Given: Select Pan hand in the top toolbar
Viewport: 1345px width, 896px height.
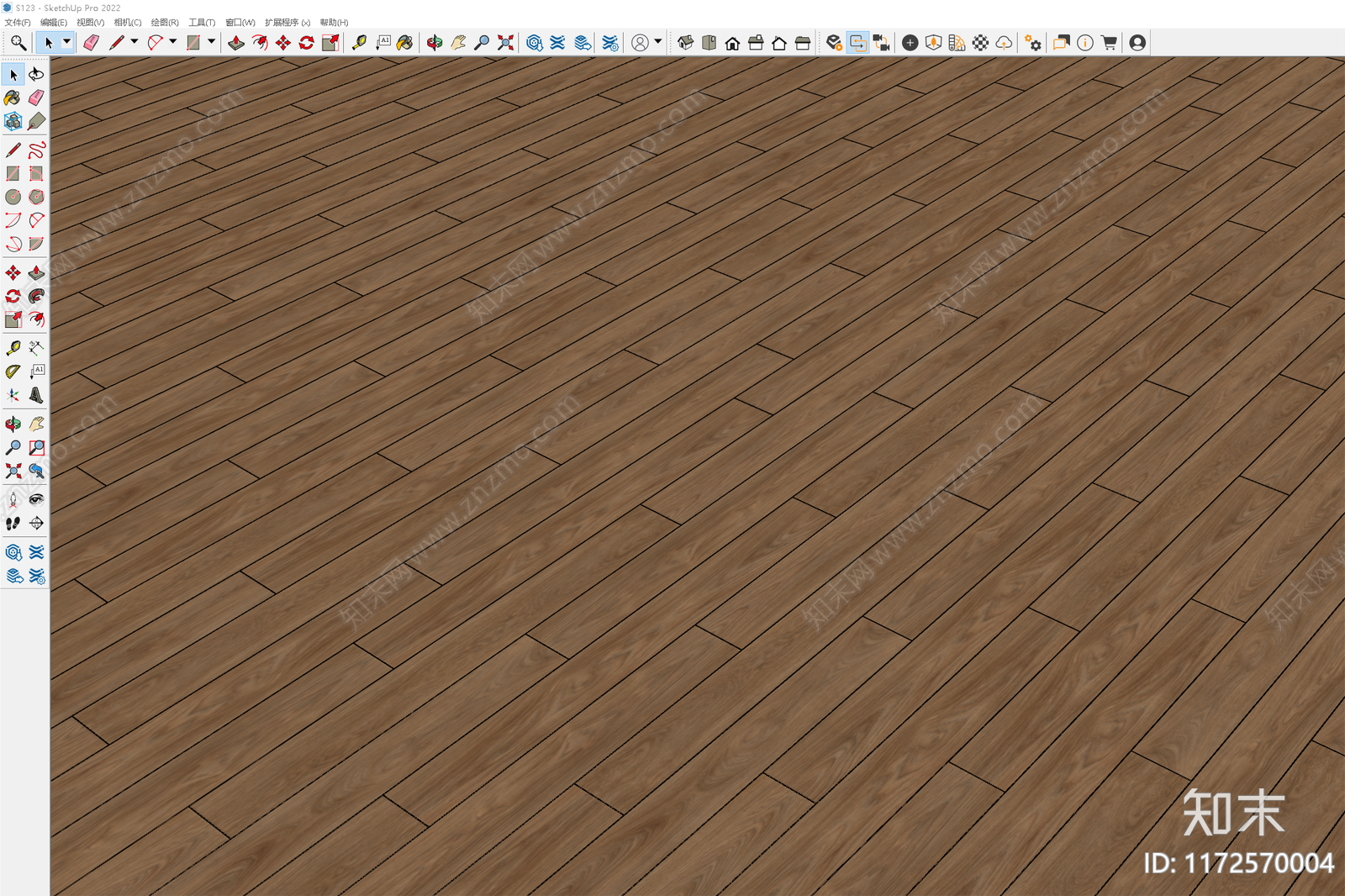Looking at the screenshot, I should pyautogui.click(x=458, y=43).
